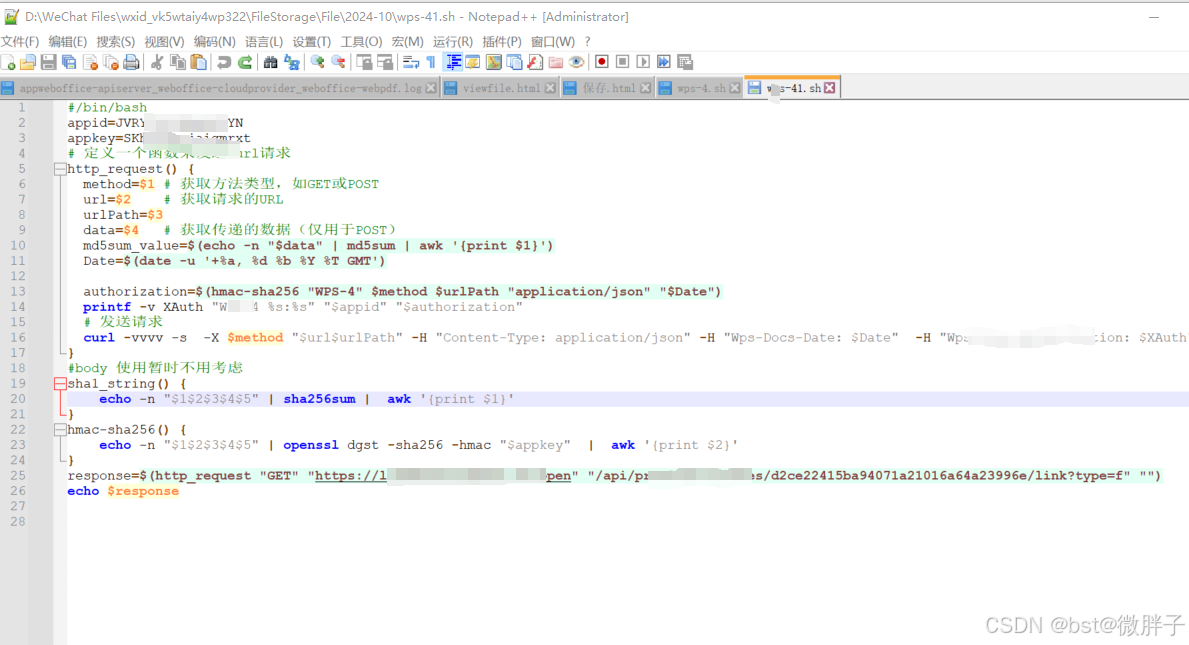
Task: Switch to 保存.html tab
Action: [x=608, y=88]
